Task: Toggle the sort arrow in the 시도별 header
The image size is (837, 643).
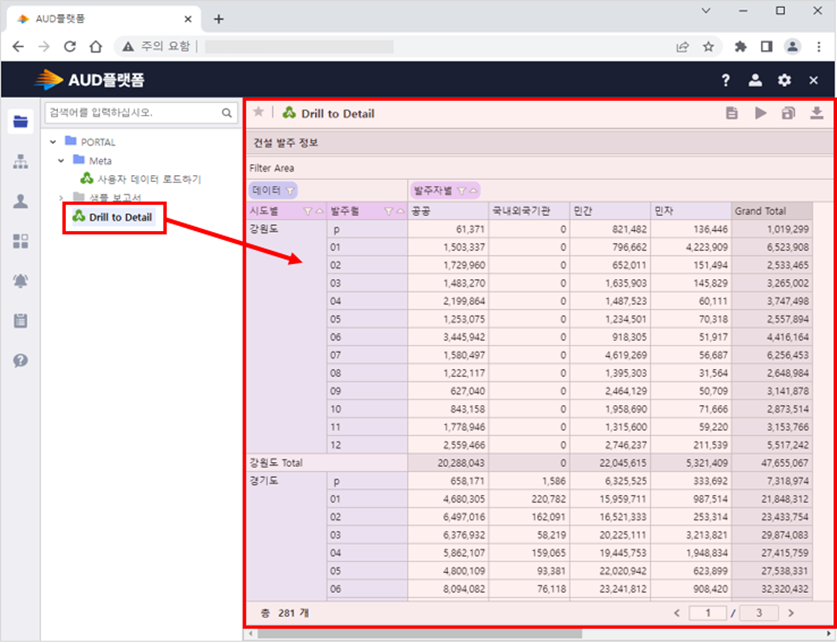Action: (x=319, y=211)
